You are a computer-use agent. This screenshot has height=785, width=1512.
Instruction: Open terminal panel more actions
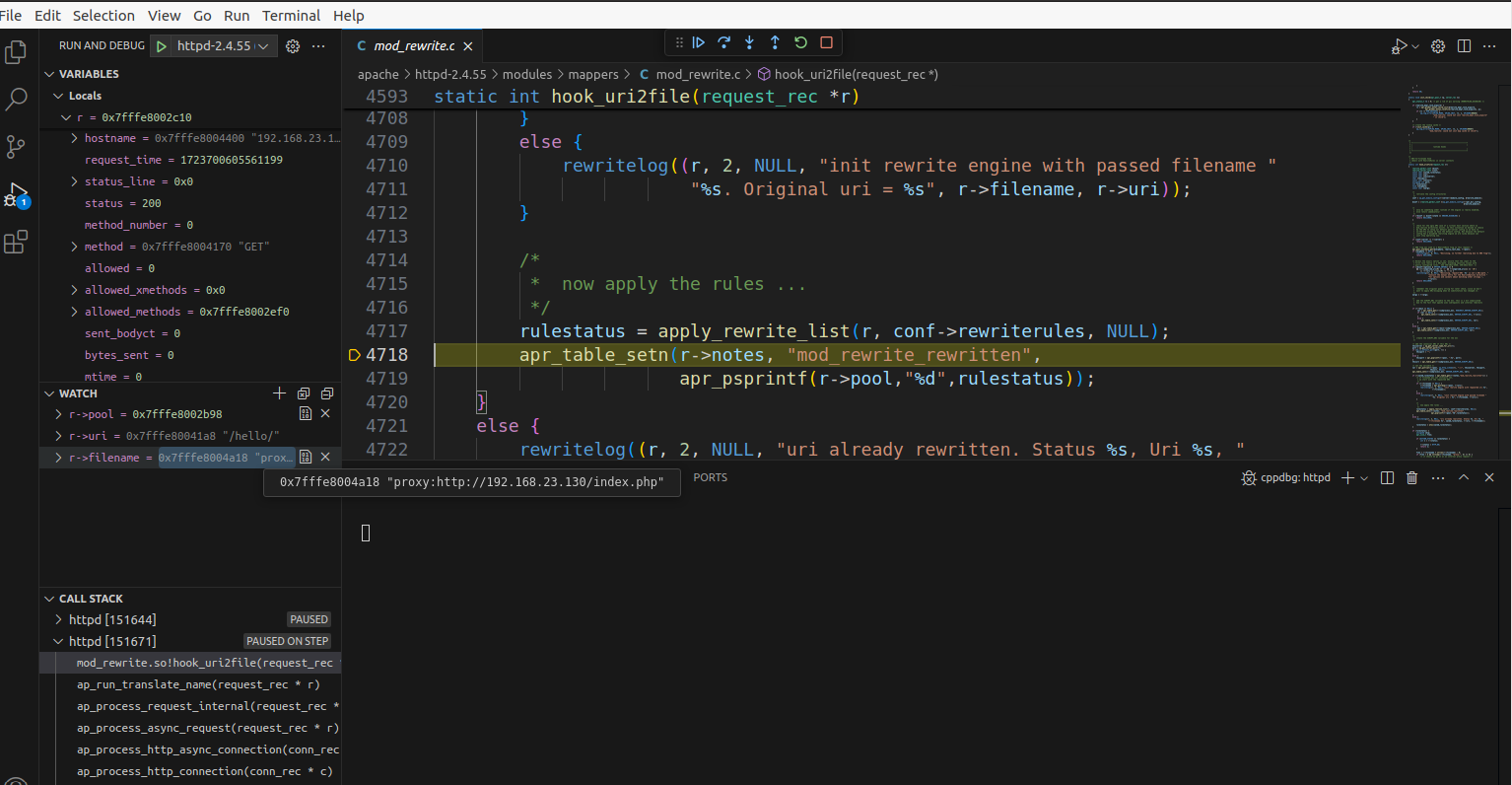(x=1438, y=477)
